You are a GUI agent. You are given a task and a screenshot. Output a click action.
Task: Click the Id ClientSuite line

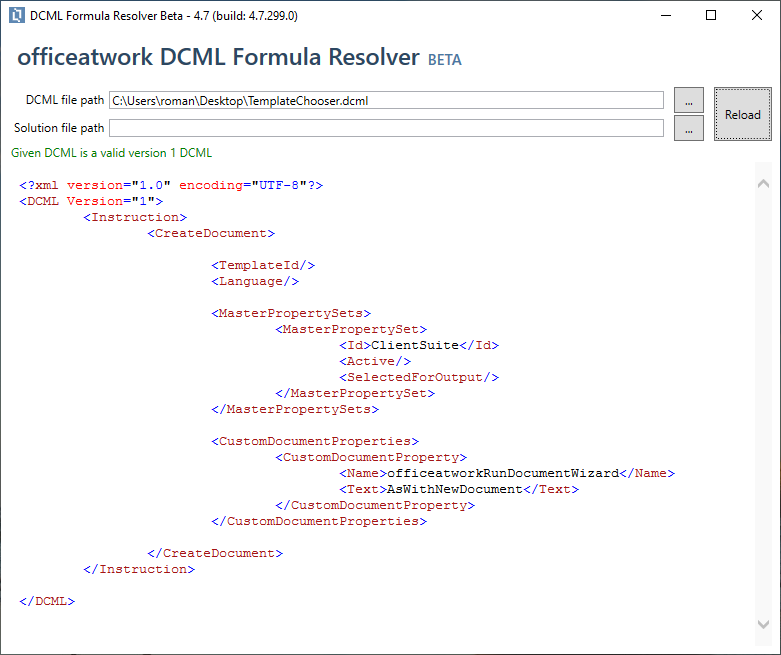tap(419, 345)
